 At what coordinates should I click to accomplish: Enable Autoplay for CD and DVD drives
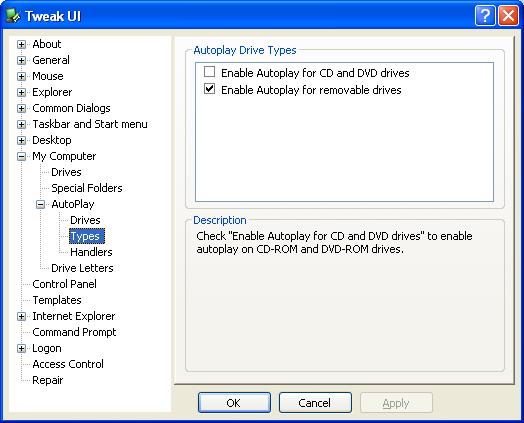click(x=210, y=72)
